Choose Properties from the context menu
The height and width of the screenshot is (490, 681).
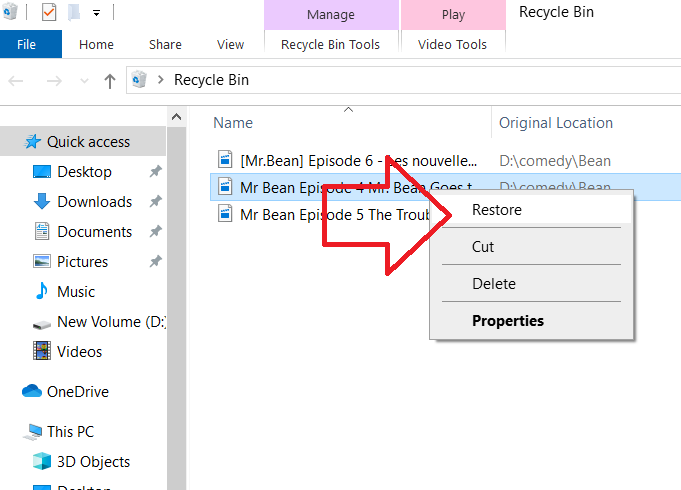[531, 321]
